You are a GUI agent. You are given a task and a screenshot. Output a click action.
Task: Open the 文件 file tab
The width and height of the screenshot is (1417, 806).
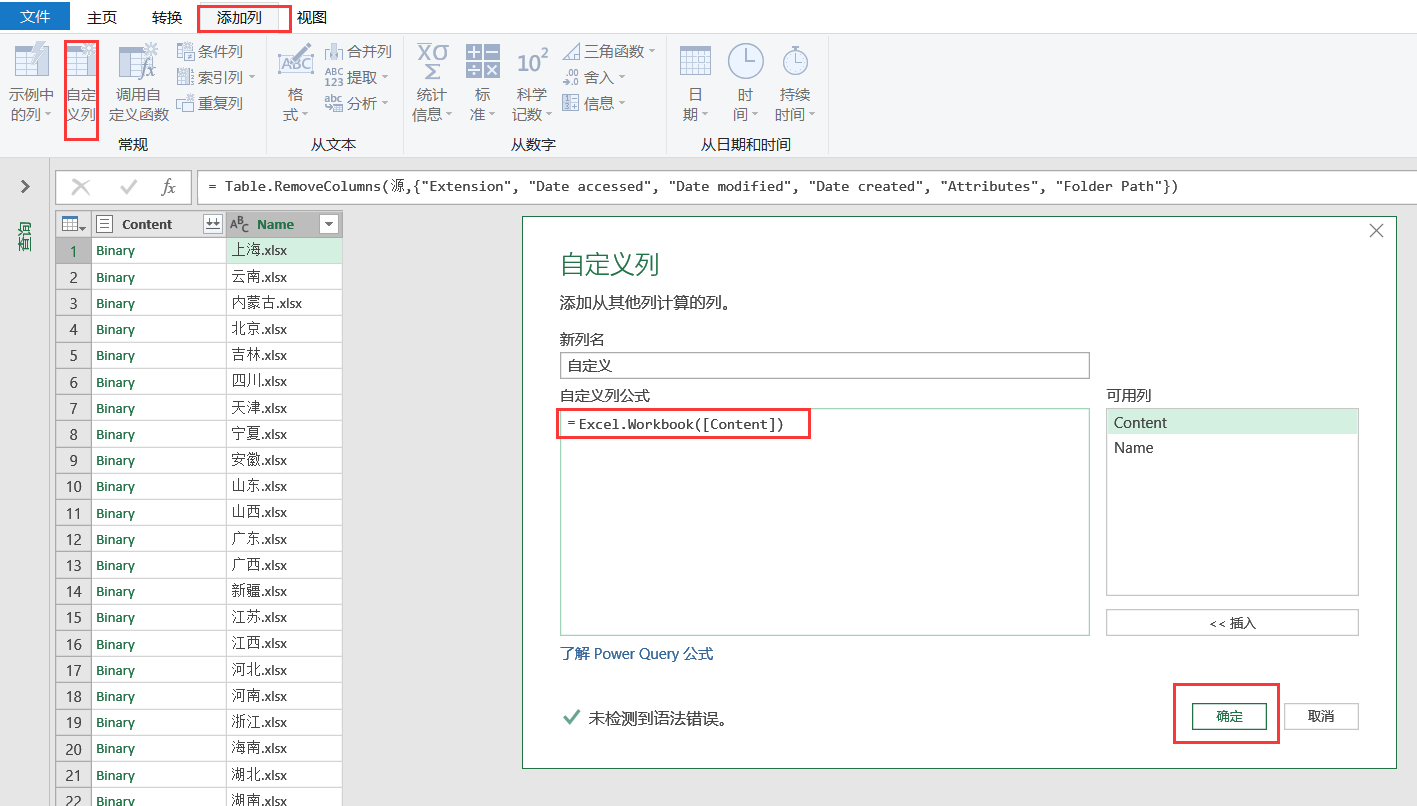pos(35,16)
